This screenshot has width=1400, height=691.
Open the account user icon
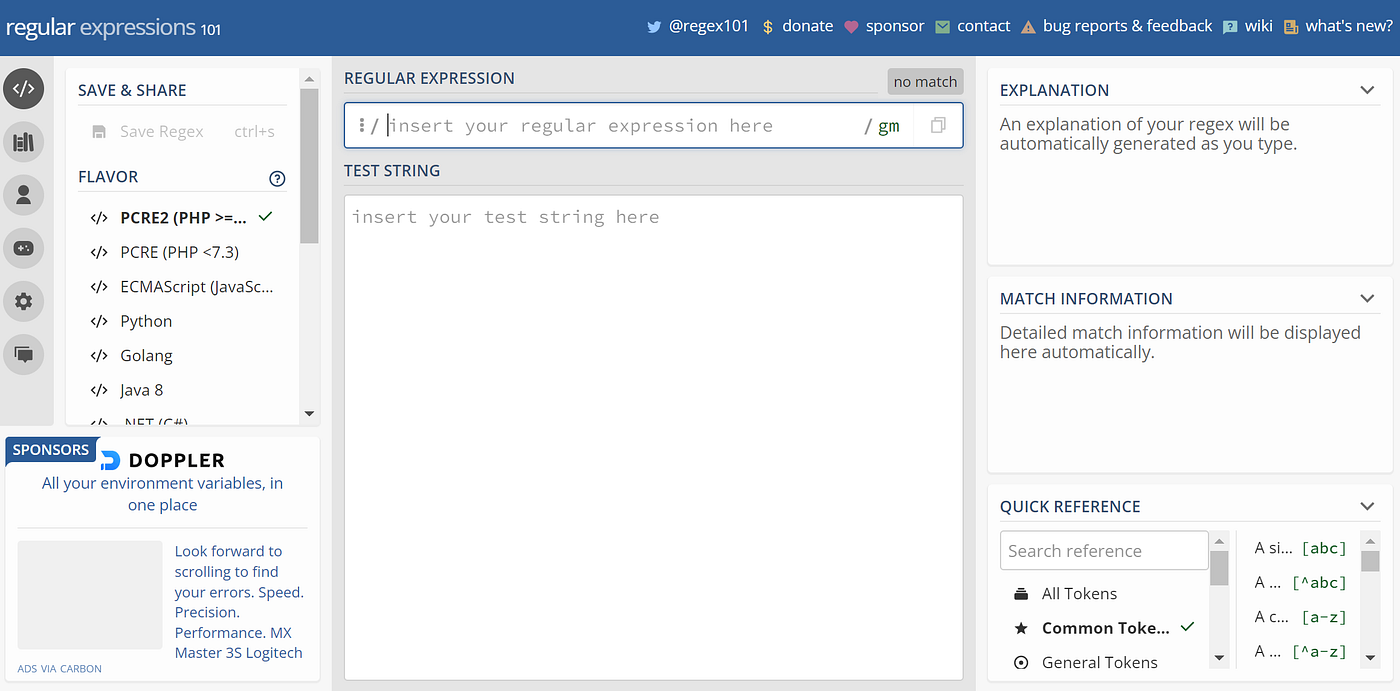(x=24, y=195)
